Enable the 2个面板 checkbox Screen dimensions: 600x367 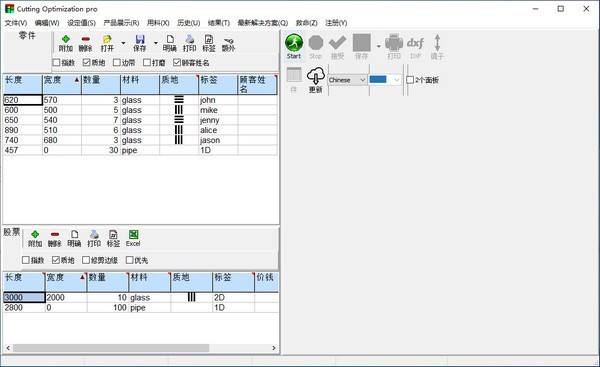coord(410,80)
